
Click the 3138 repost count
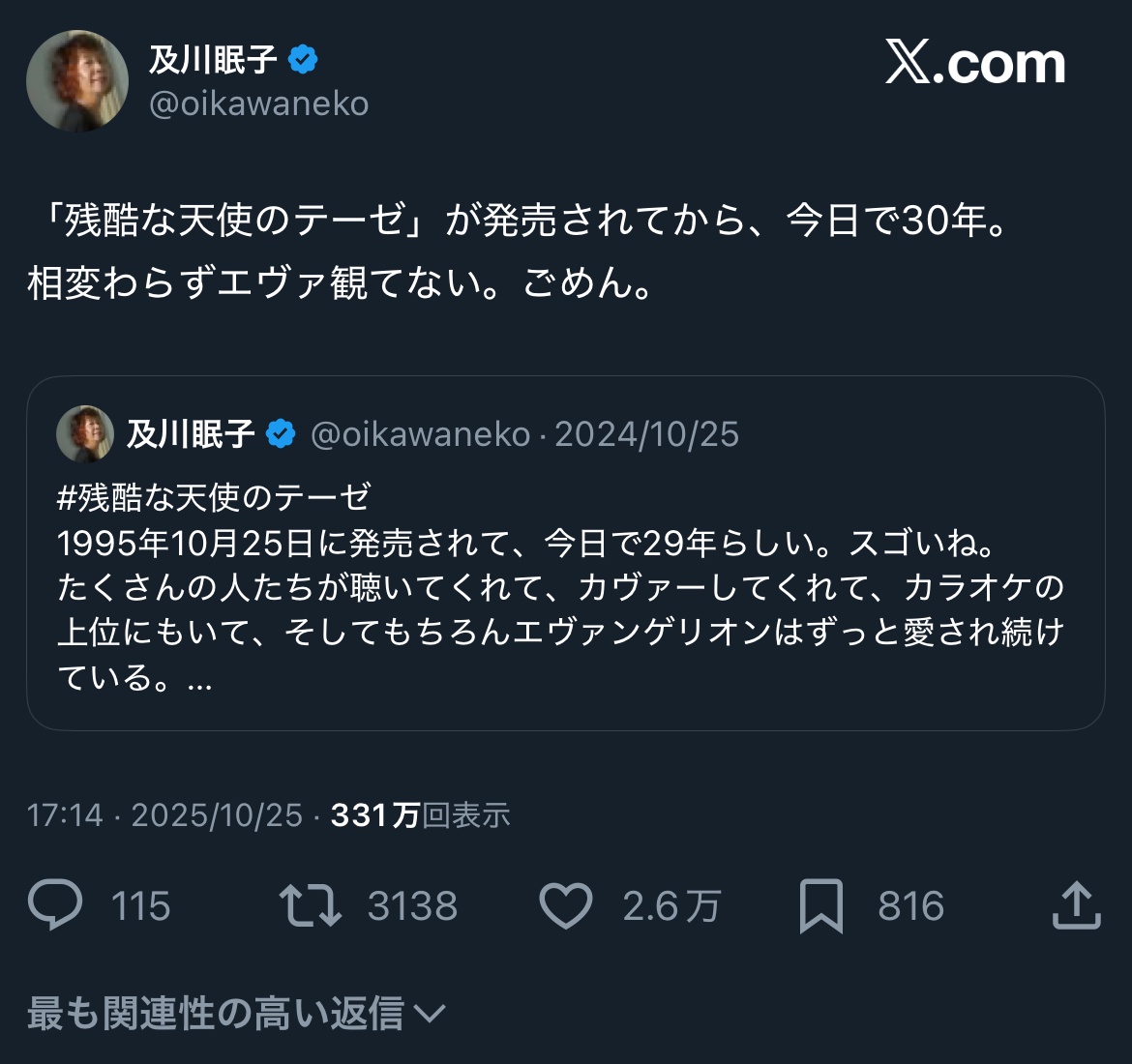click(412, 906)
